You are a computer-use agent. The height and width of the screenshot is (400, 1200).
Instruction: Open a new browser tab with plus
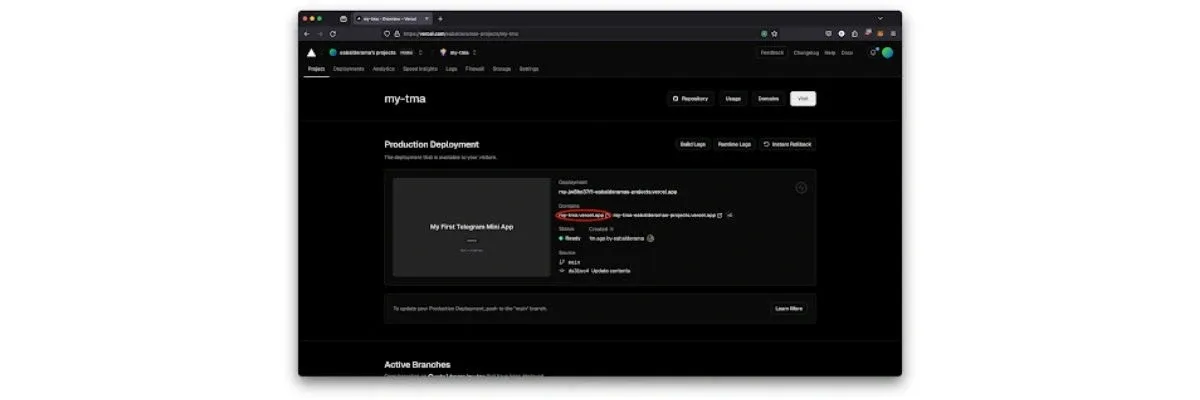point(440,18)
